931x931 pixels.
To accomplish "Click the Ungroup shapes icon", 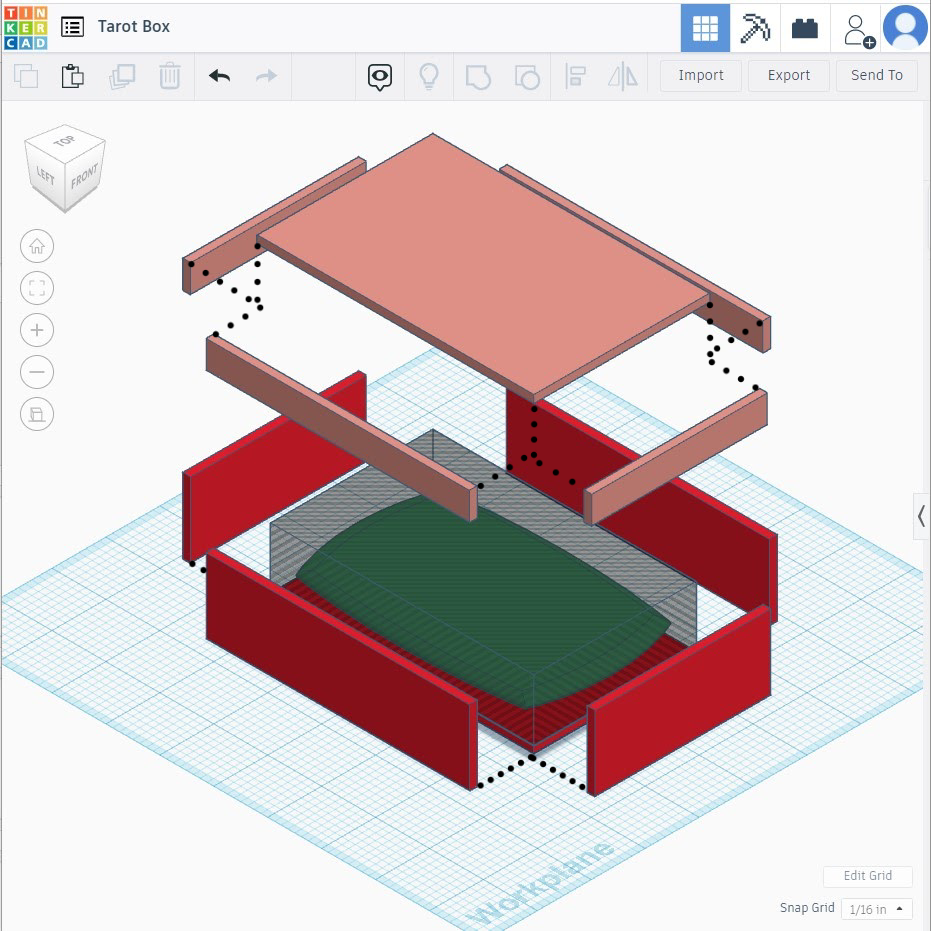I will click(527, 77).
